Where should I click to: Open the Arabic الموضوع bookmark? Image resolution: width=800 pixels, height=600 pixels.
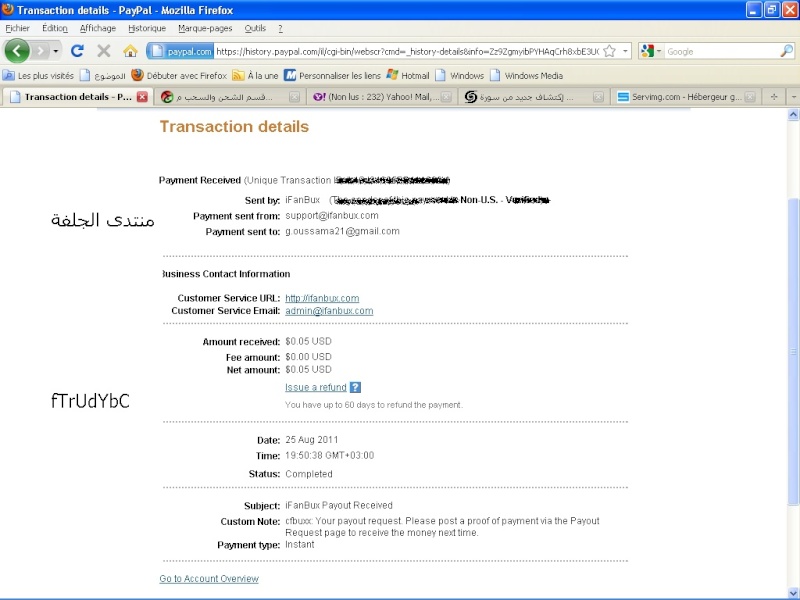coord(103,76)
